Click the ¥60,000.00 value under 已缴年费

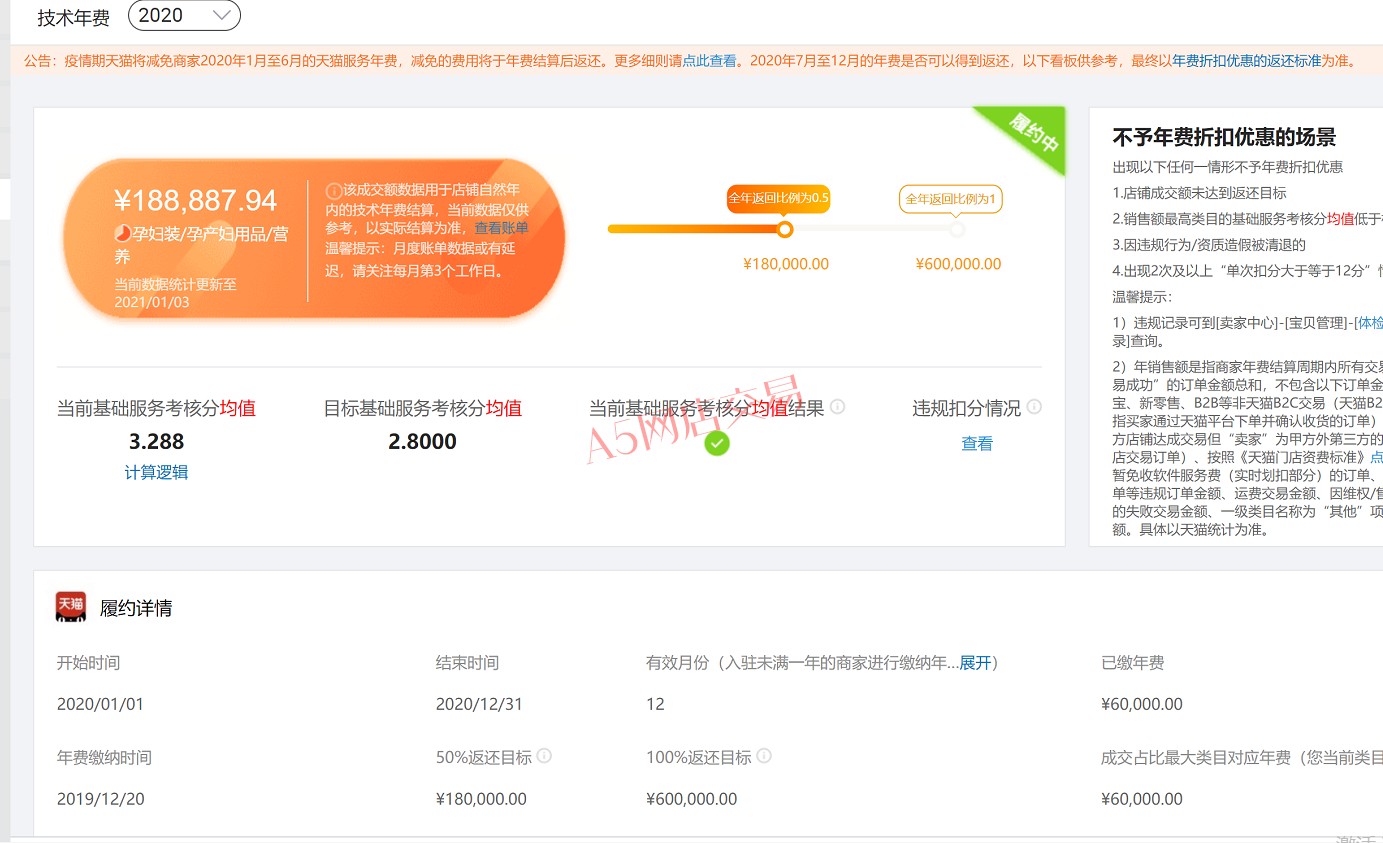coord(1141,704)
